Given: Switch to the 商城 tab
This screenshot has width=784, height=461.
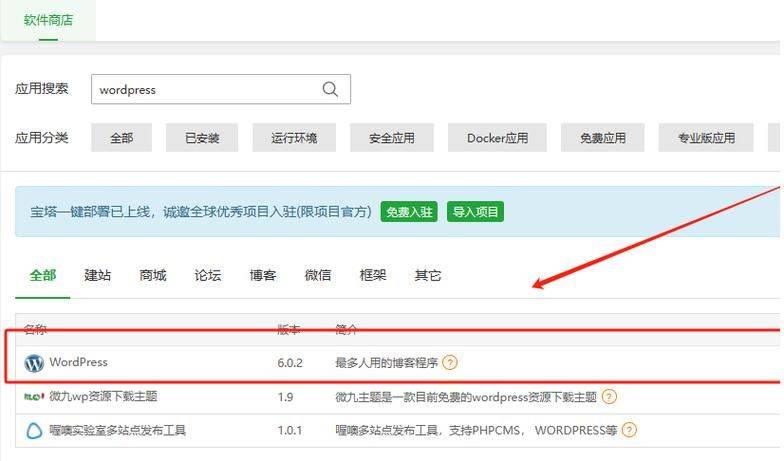Looking at the screenshot, I should (152, 276).
